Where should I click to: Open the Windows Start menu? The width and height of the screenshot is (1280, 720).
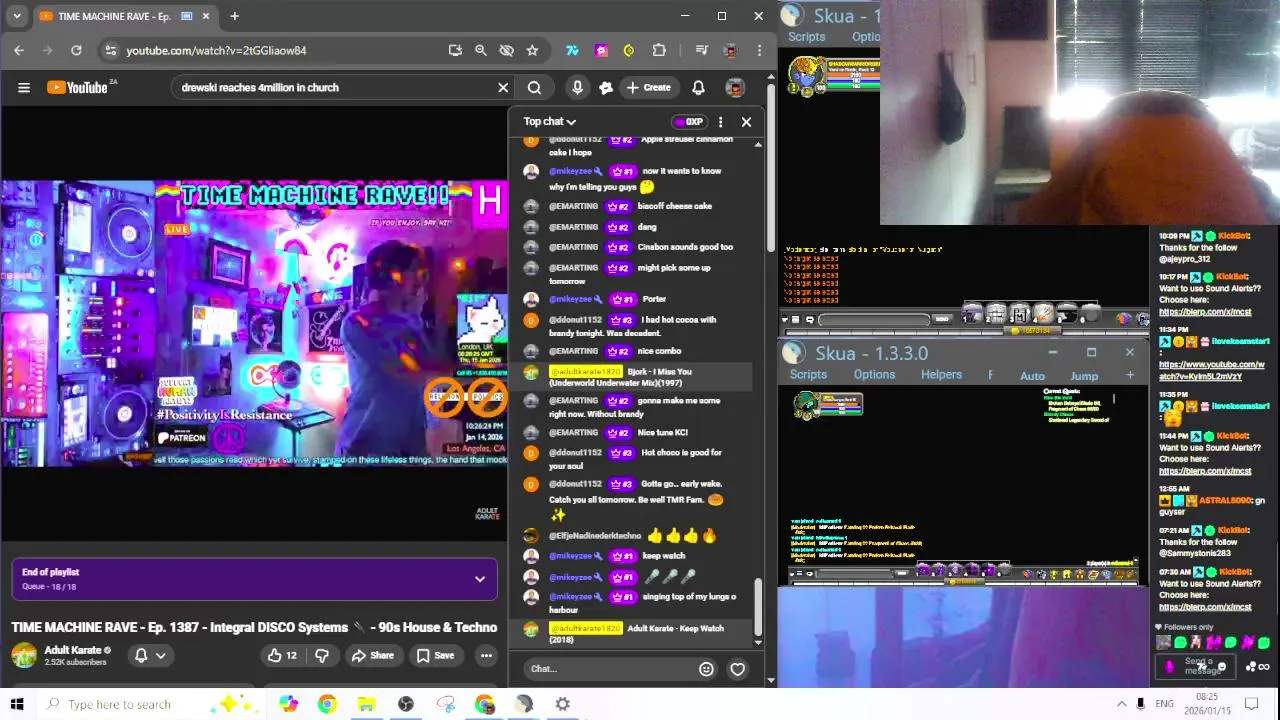pos(17,704)
